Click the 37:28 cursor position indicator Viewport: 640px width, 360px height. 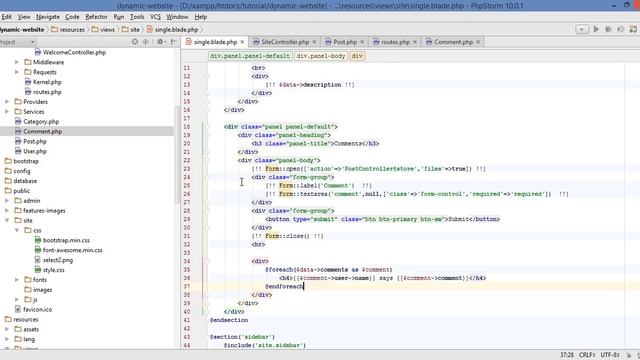coord(567,355)
